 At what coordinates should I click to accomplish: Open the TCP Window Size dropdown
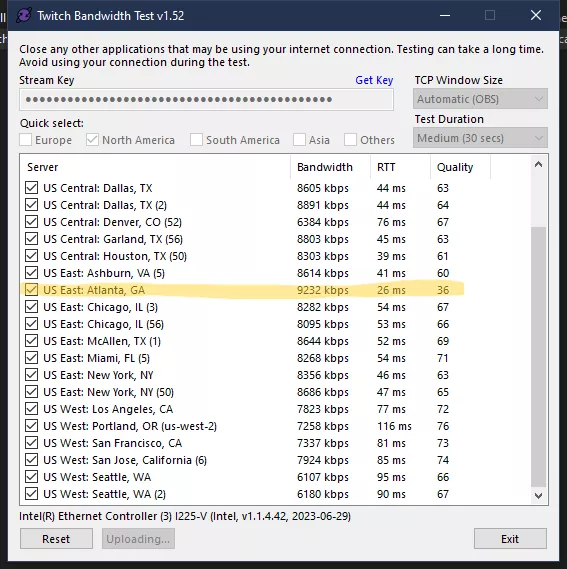pyautogui.click(x=480, y=99)
